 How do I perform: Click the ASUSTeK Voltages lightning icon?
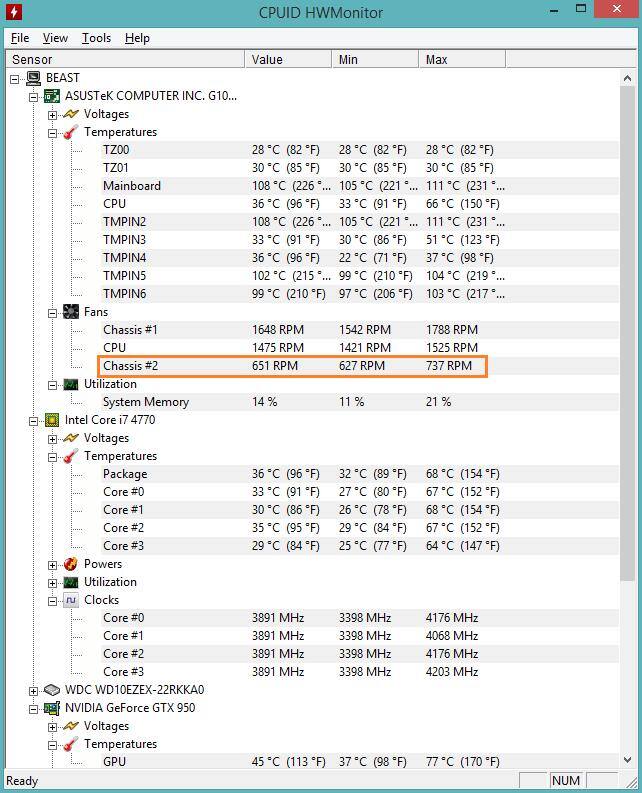click(71, 114)
